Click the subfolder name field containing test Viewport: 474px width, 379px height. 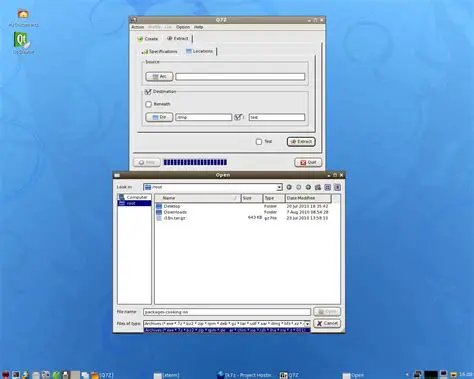click(x=277, y=117)
